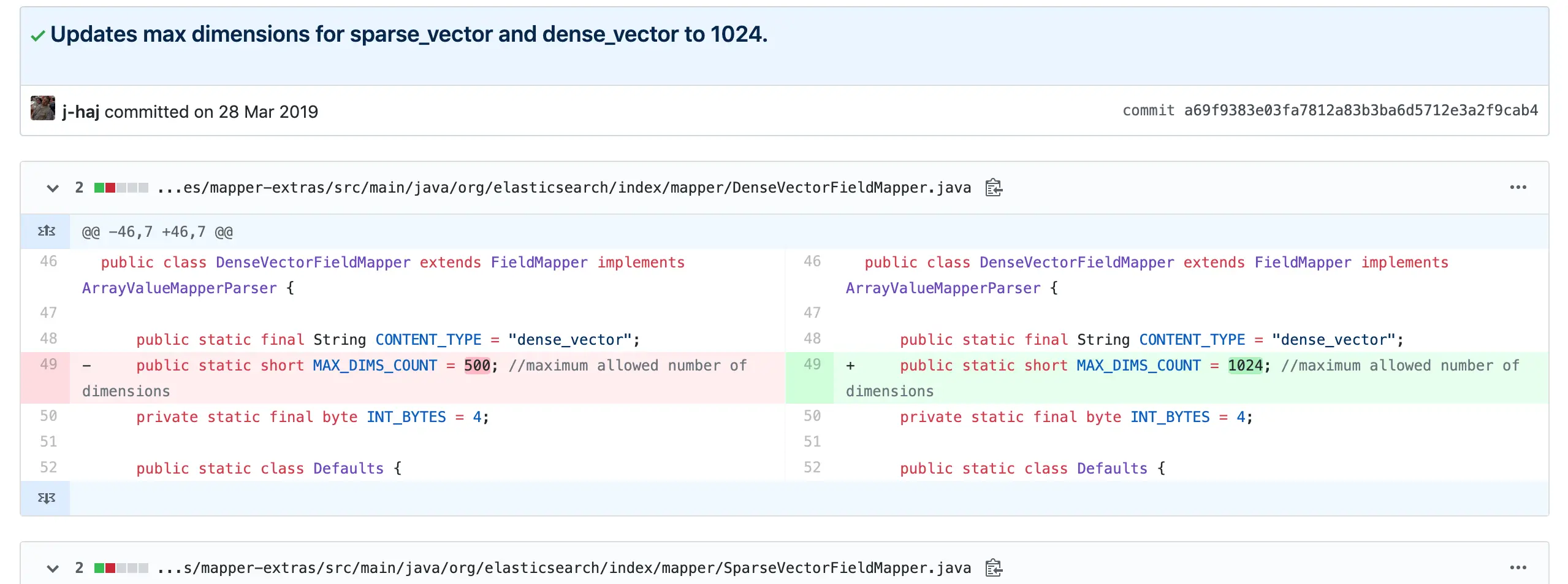Screen dimensions: 1568x584
Task: Copy the DenseVectorFieldMapper.java file path
Action: point(994,187)
